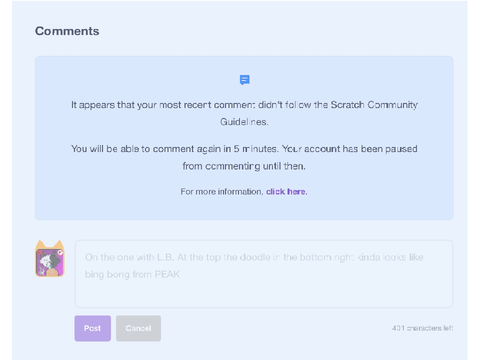Click the 'For more information,' text
The image size is (480, 360).
(x=222, y=192)
